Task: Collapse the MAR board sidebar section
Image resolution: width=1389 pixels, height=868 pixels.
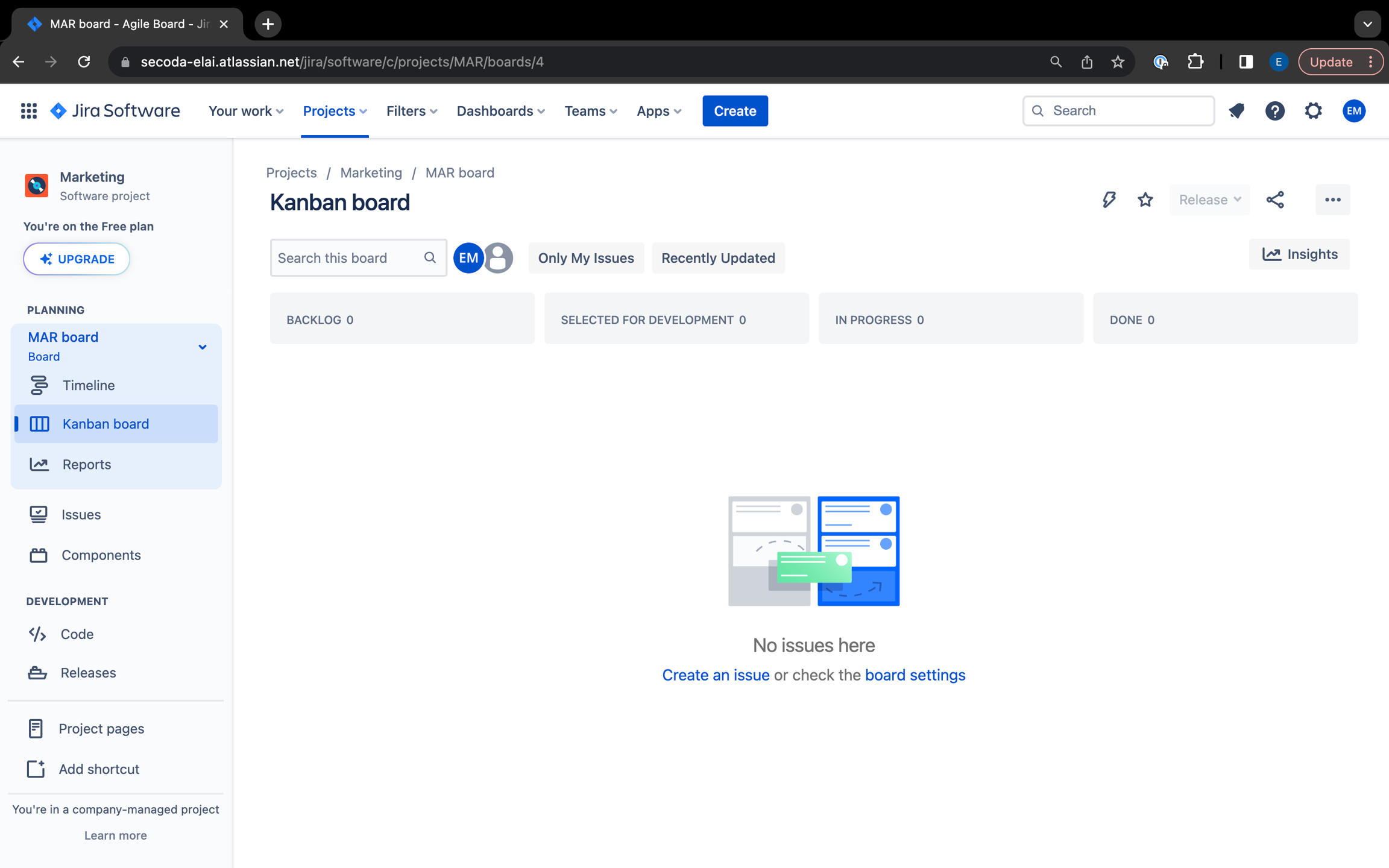Action: [x=203, y=347]
